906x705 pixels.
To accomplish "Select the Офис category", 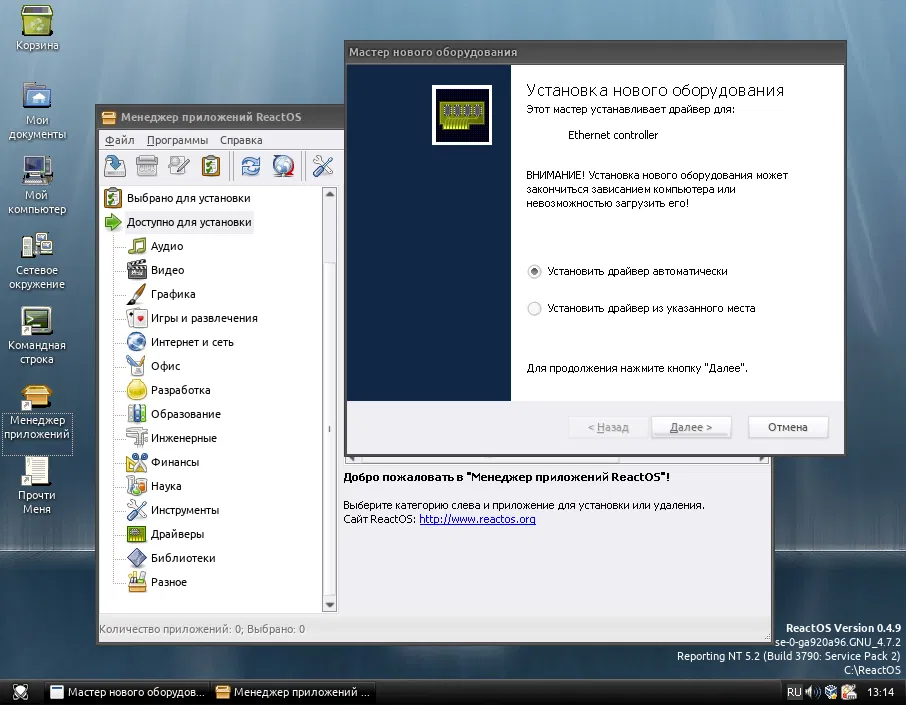I will point(165,366).
